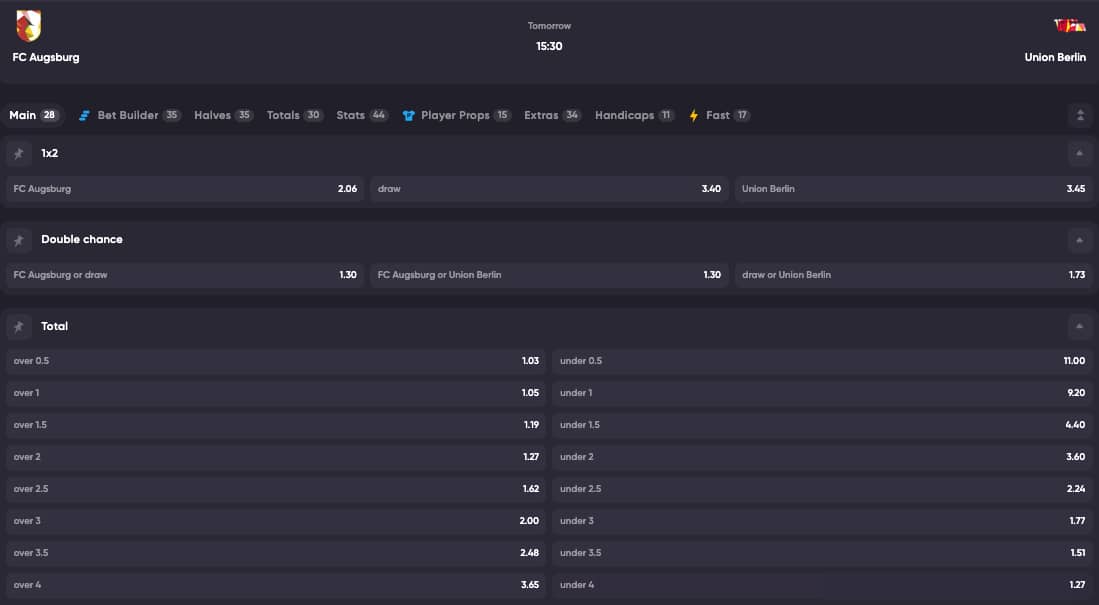Select over 1.5 at 1.19

[x=276, y=425]
